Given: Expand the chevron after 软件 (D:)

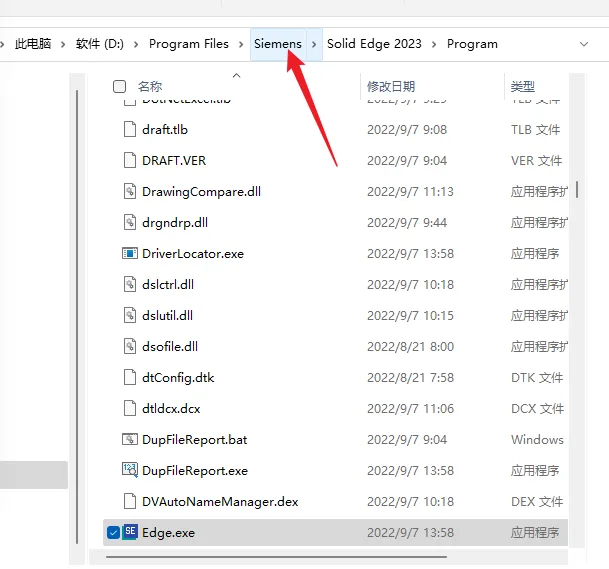Looking at the screenshot, I should 136,44.
